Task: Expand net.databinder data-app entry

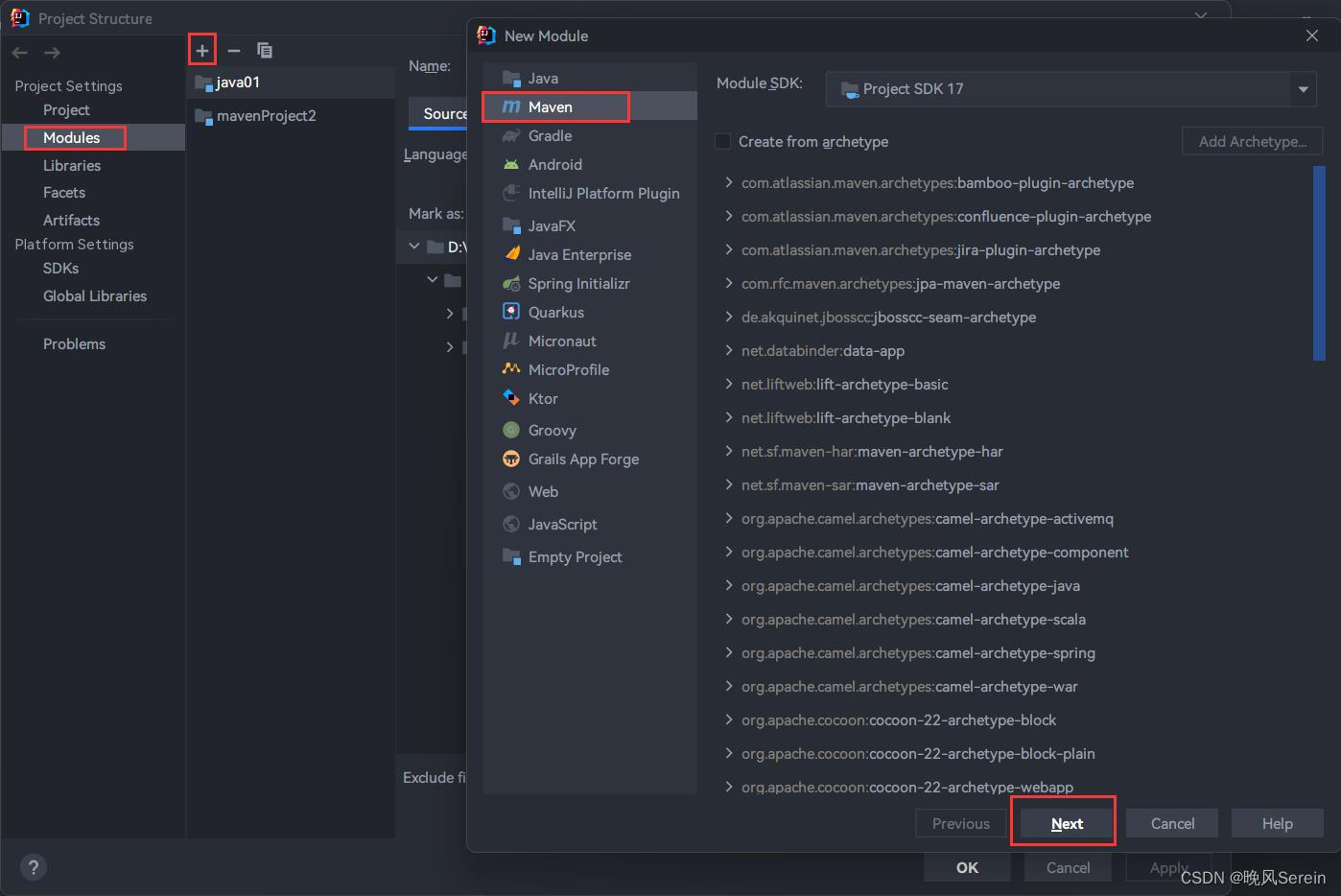Action: 729,351
